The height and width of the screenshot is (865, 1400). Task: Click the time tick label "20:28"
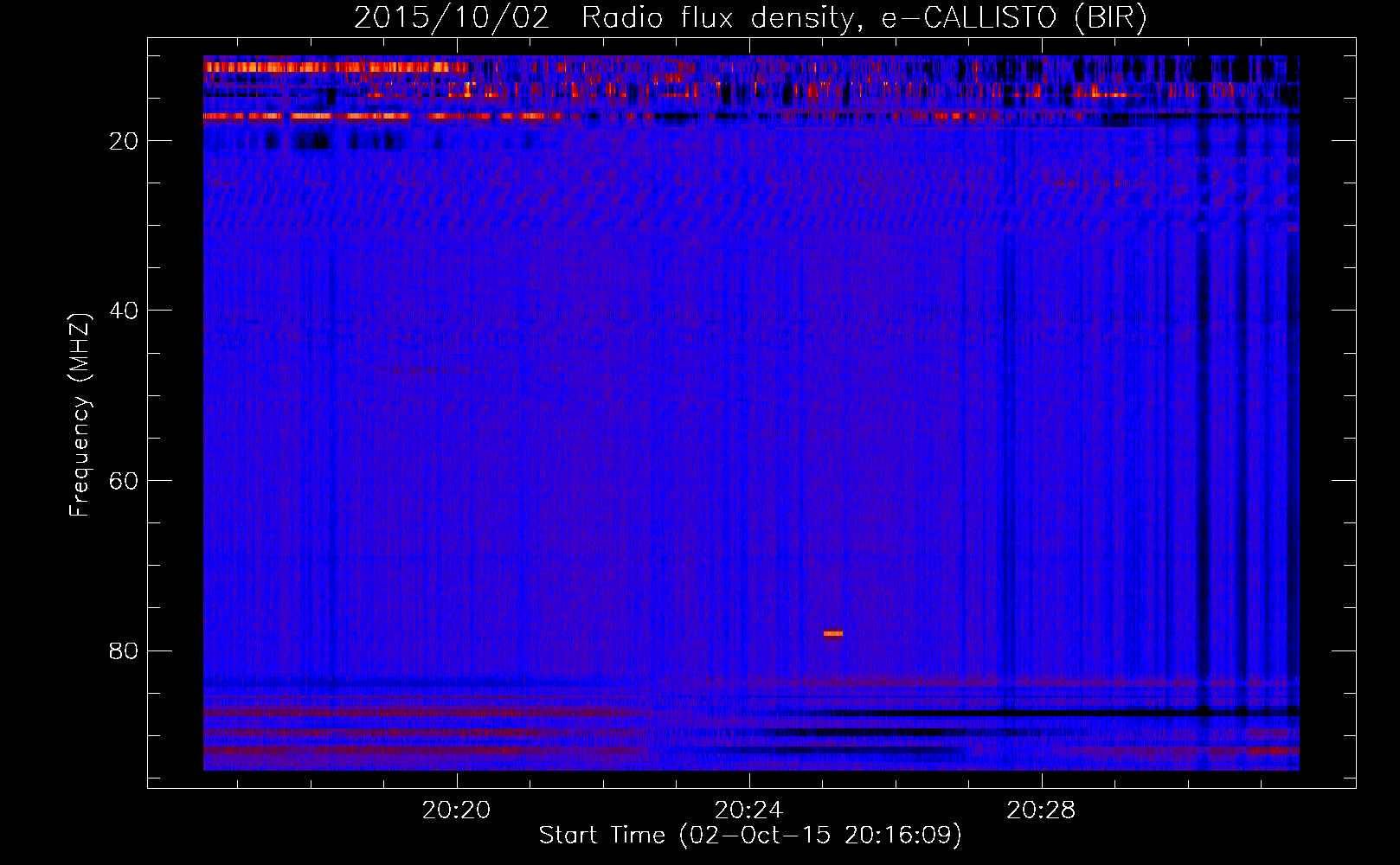tap(1041, 811)
